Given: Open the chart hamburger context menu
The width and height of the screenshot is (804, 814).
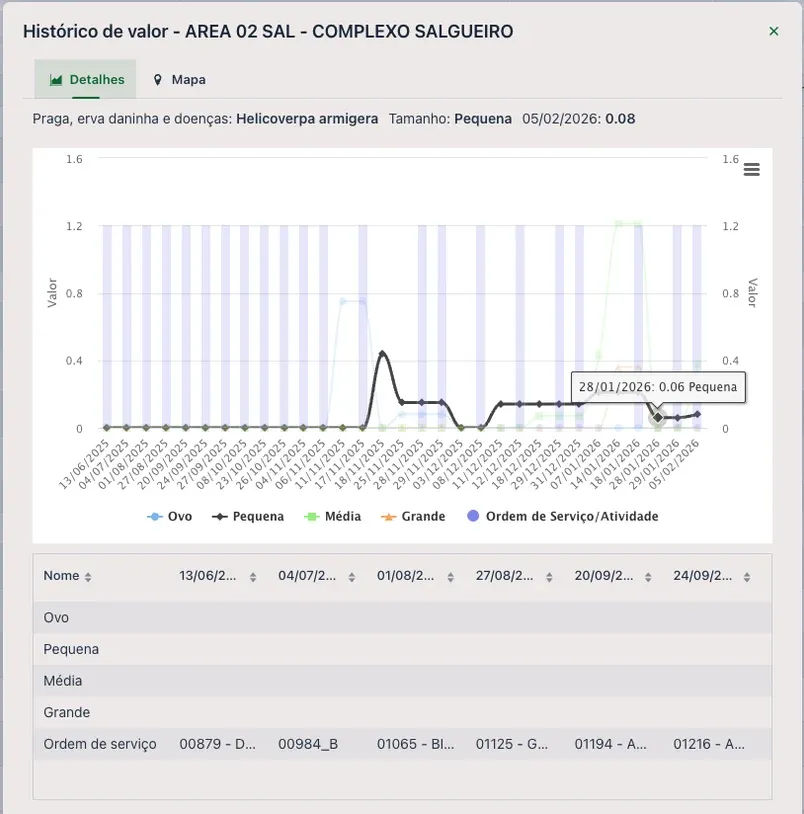Looking at the screenshot, I should [x=751, y=169].
